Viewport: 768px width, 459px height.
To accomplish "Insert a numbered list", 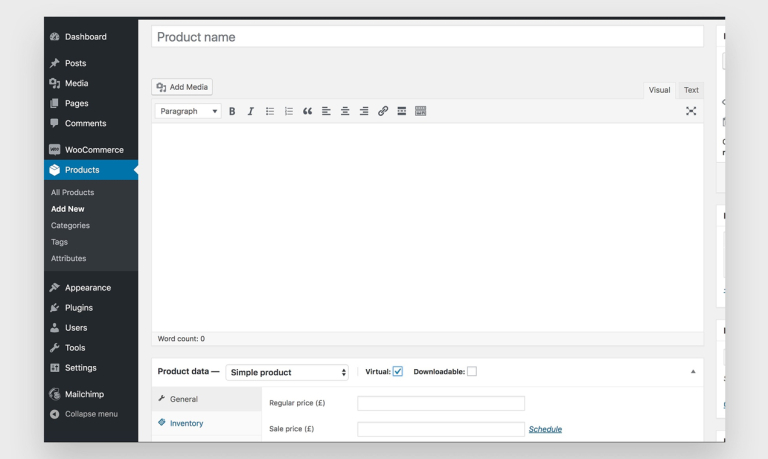I will coord(289,111).
